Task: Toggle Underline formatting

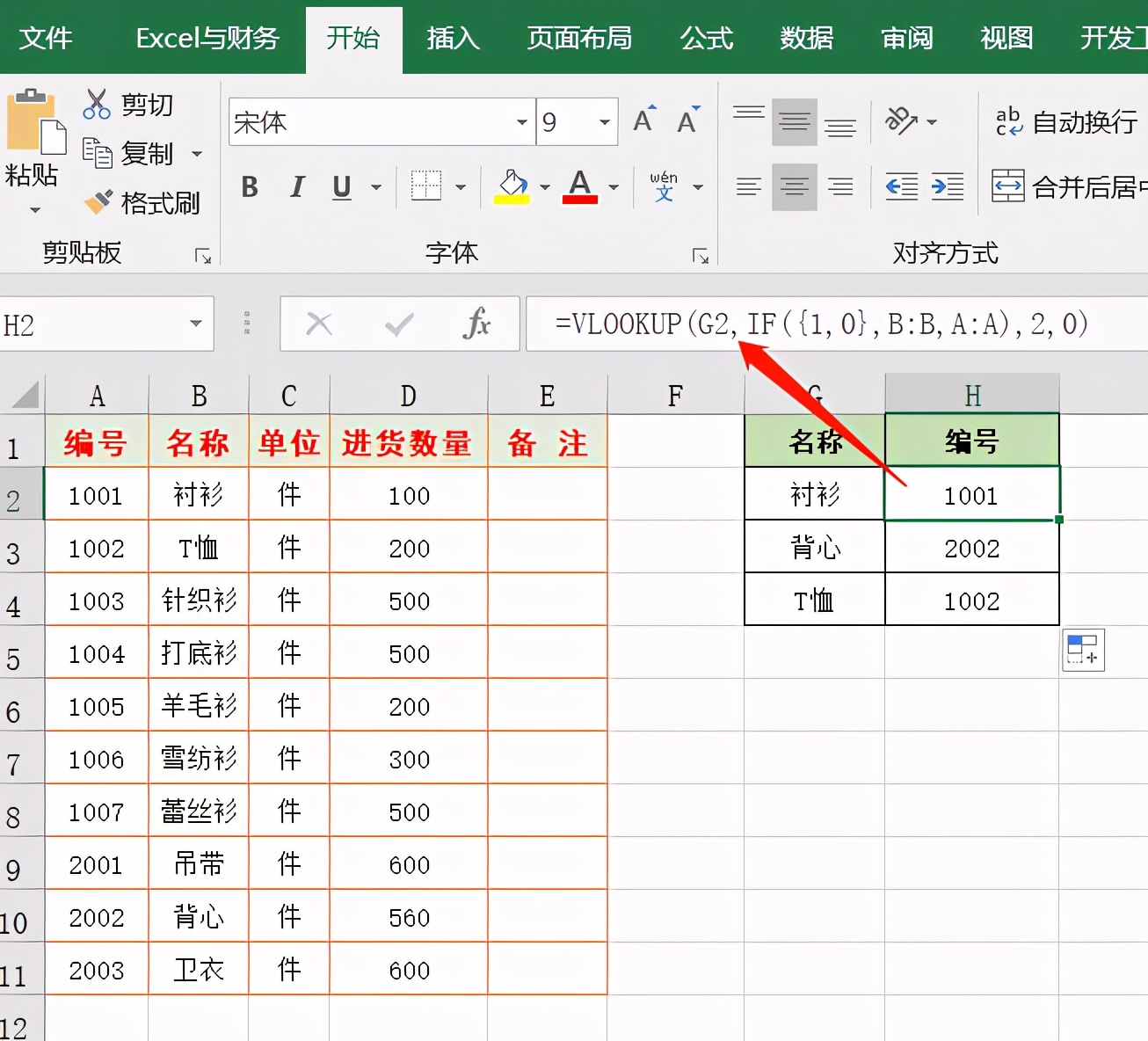Action: pos(342,186)
